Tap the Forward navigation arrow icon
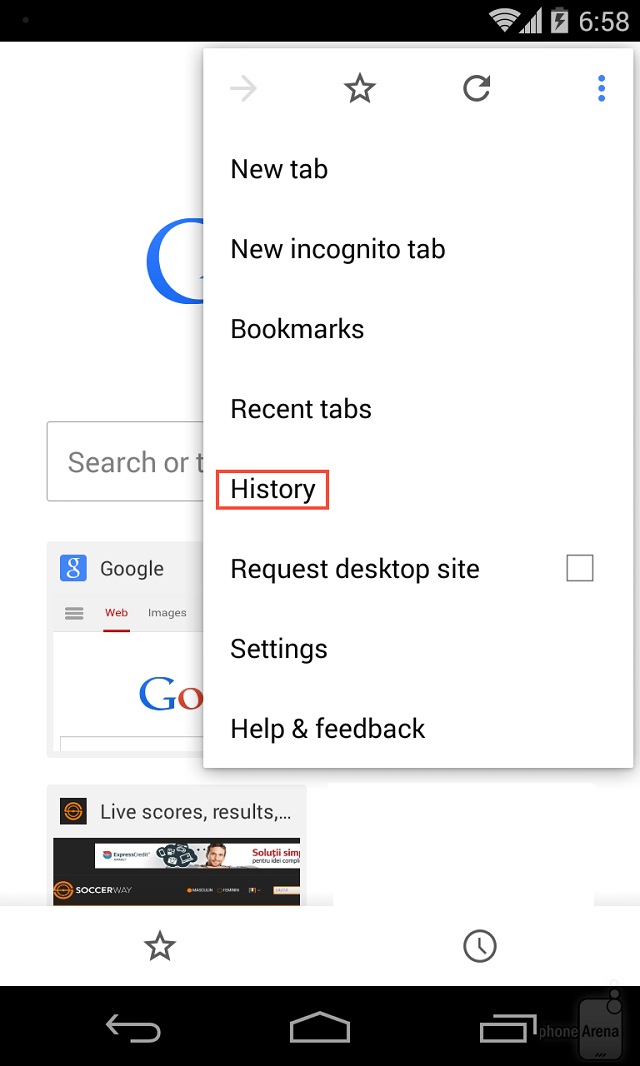The width and height of the screenshot is (640, 1066). point(243,88)
